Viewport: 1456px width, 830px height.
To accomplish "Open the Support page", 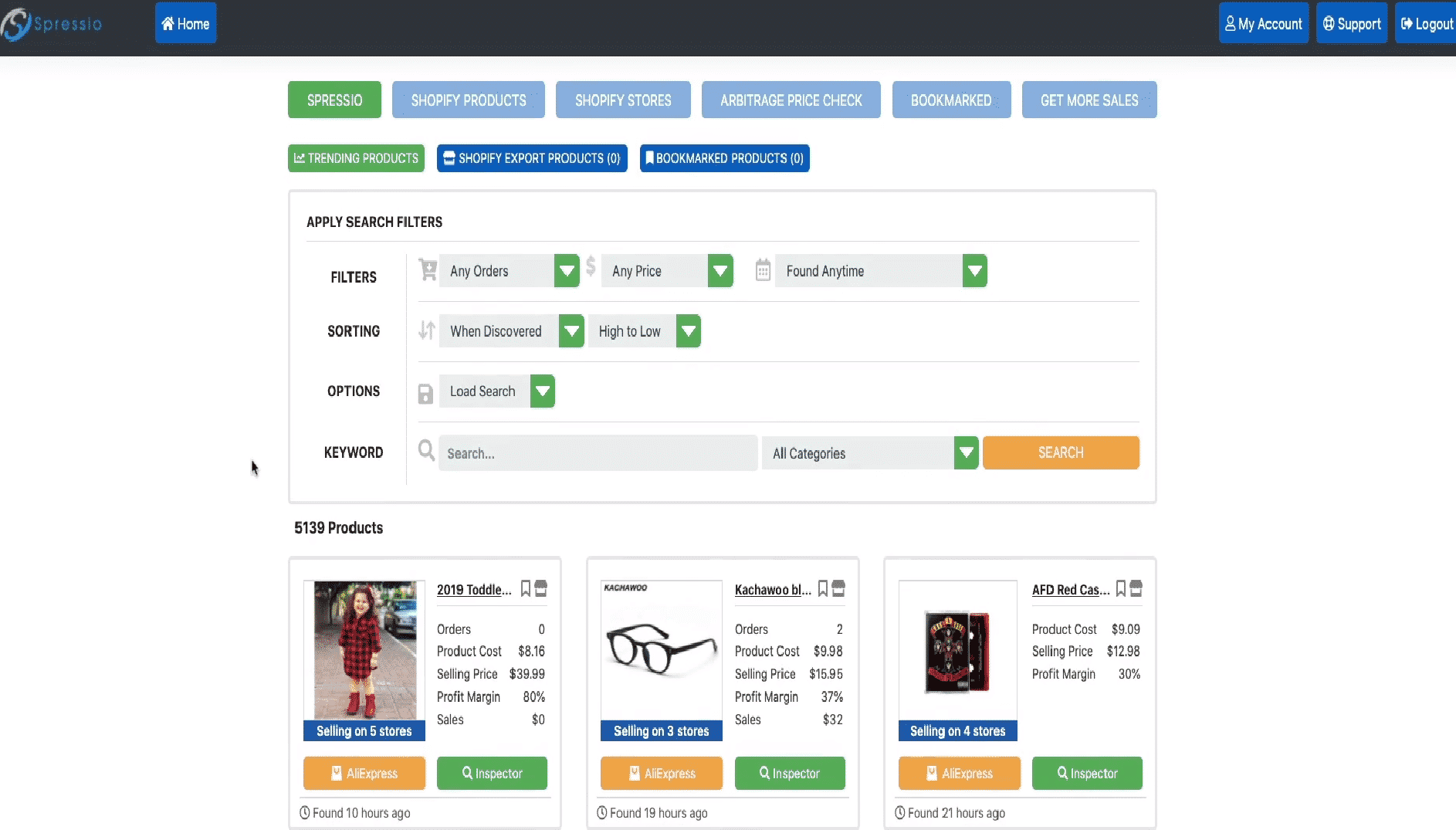I will (x=1352, y=23).
